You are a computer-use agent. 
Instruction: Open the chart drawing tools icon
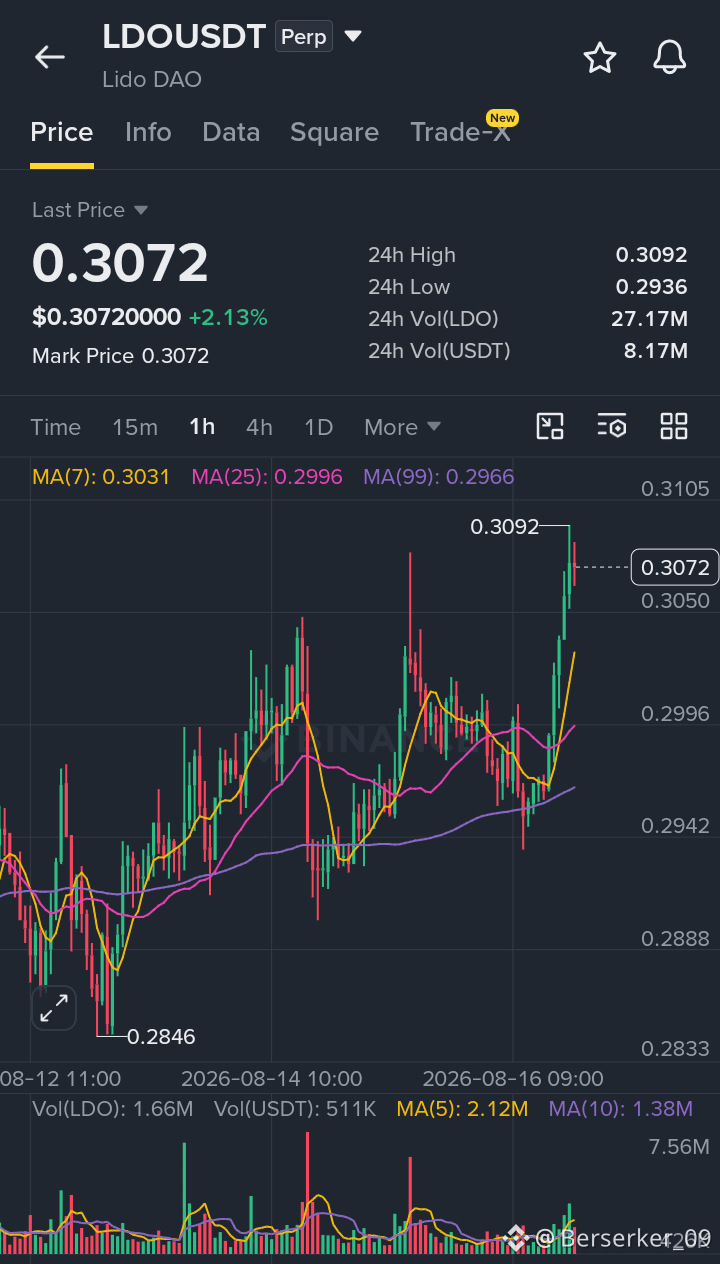pyautogui.click(x=550, y=427)
